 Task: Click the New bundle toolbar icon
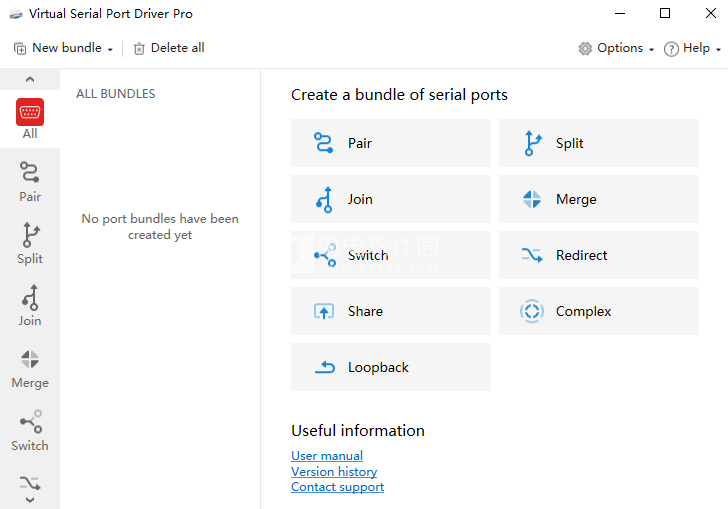pos(20,49)
